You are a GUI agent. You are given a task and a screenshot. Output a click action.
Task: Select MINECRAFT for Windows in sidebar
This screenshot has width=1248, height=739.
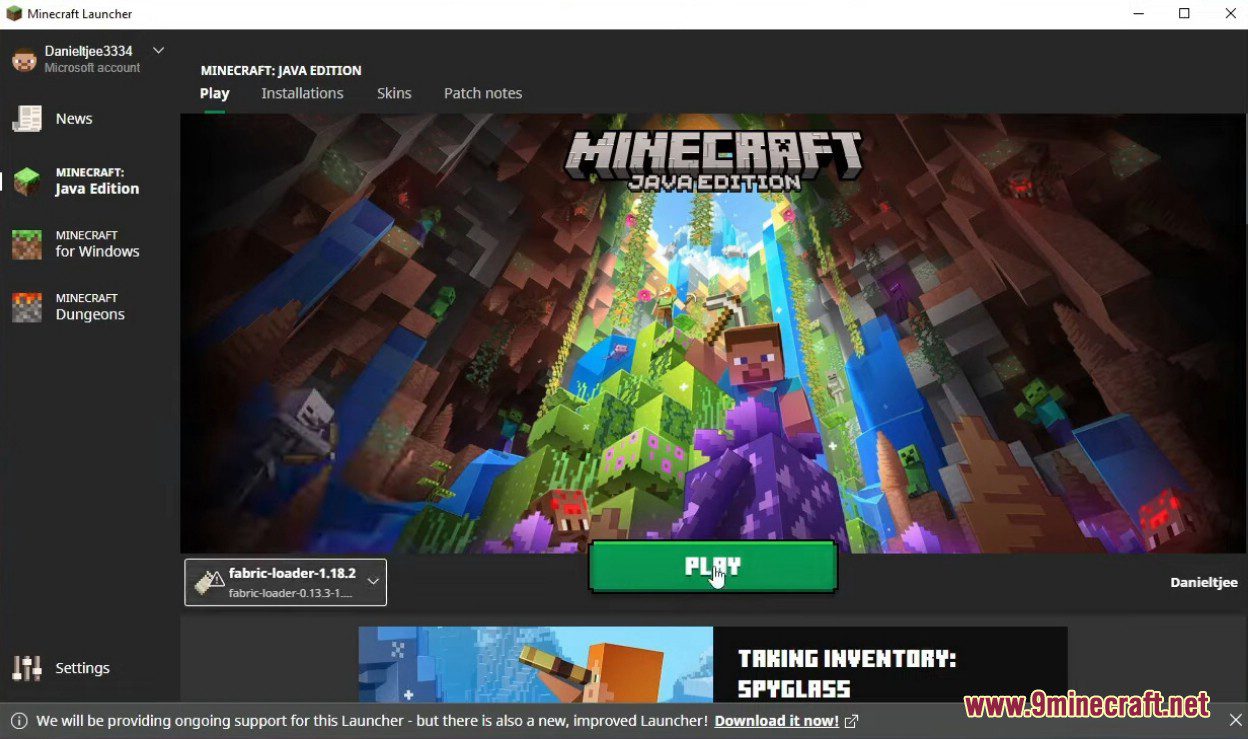[x=97, y=244]
